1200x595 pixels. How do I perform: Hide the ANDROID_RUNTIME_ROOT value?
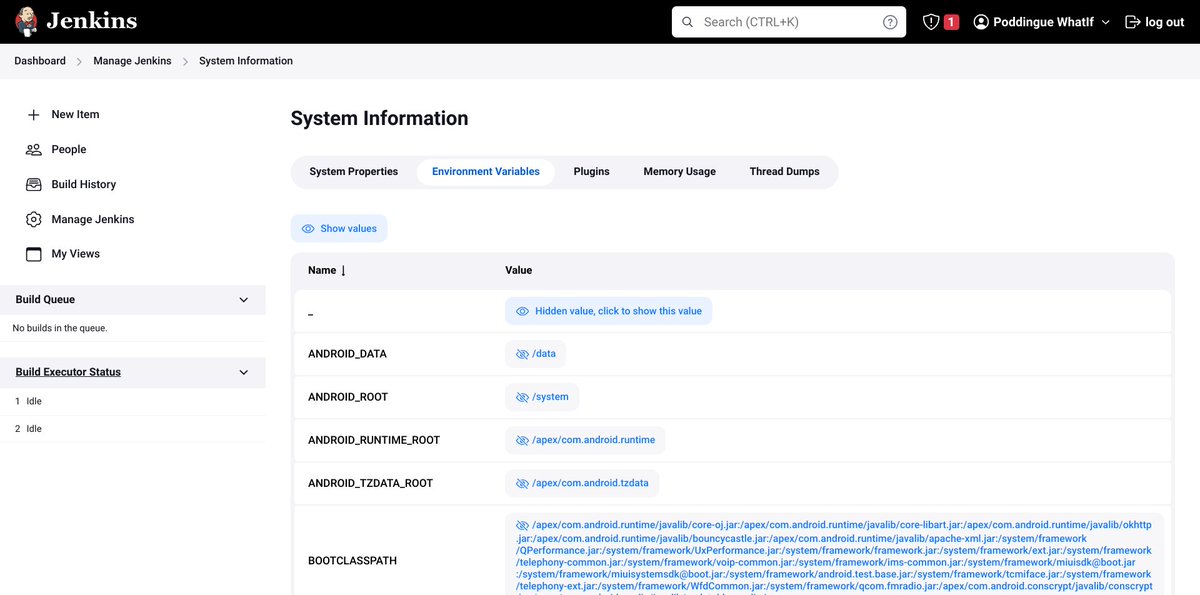(x=585, y=440)
